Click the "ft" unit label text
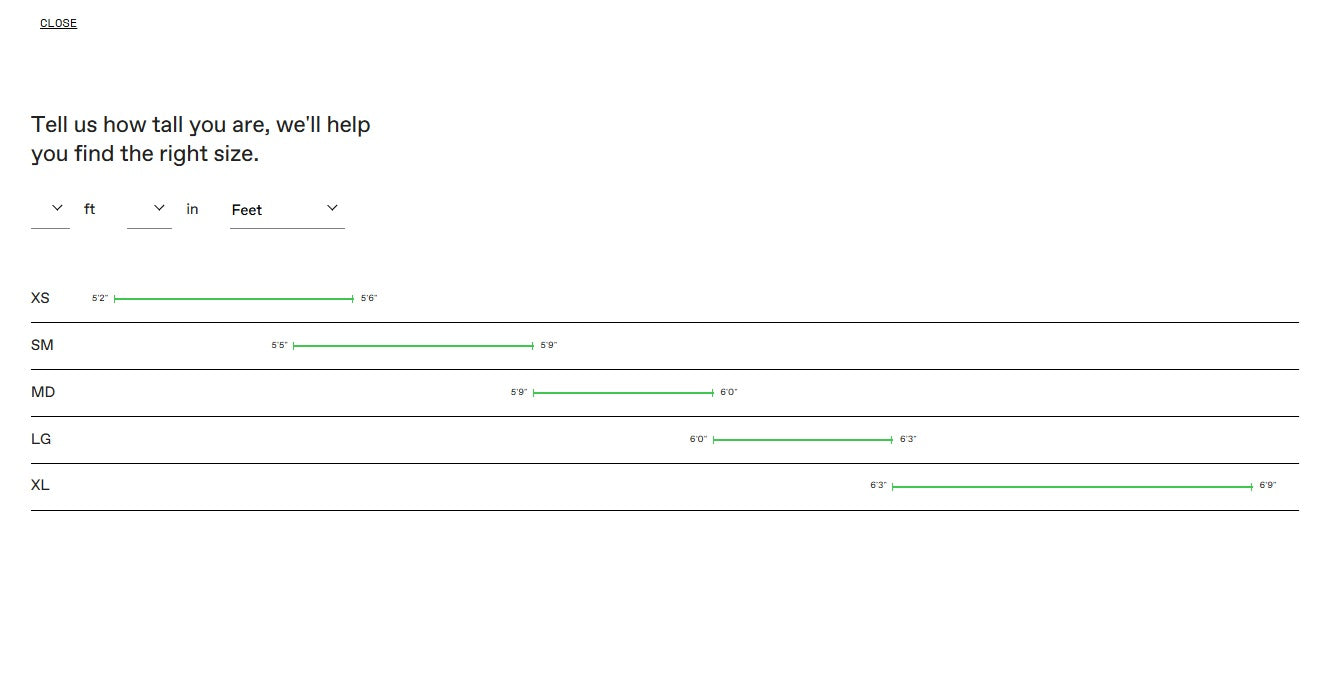Screen dimensions: 1335x698 pyautogui.click(x=90, y=209)
